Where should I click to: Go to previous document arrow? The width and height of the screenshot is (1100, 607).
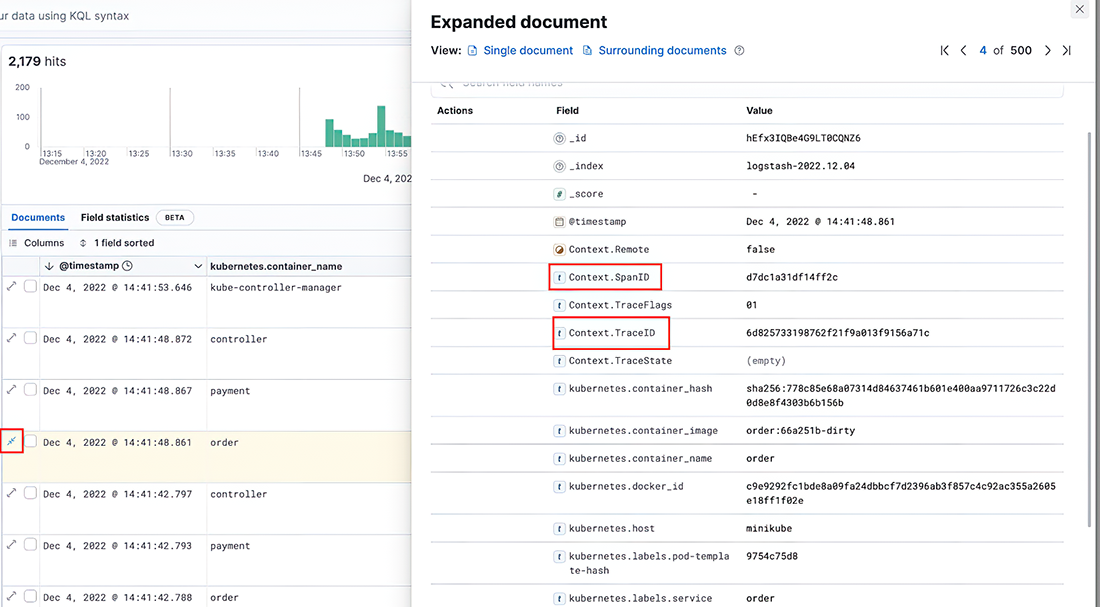[963, 51]
